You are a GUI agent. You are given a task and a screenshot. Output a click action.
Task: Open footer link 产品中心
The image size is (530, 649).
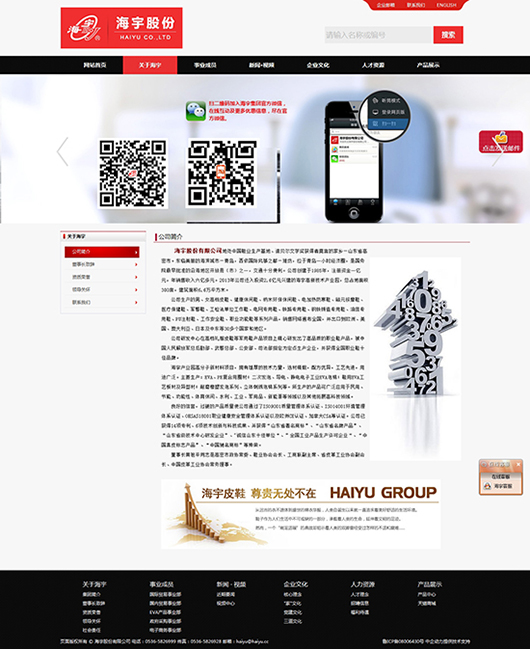tap(427, 594)
